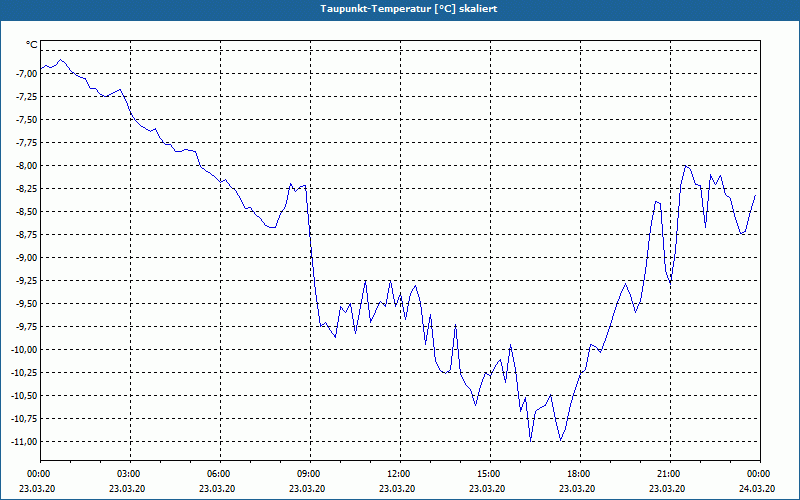Click the -9,75 y-axis label
Screen dimensions: 800x500
pos(27,326)
